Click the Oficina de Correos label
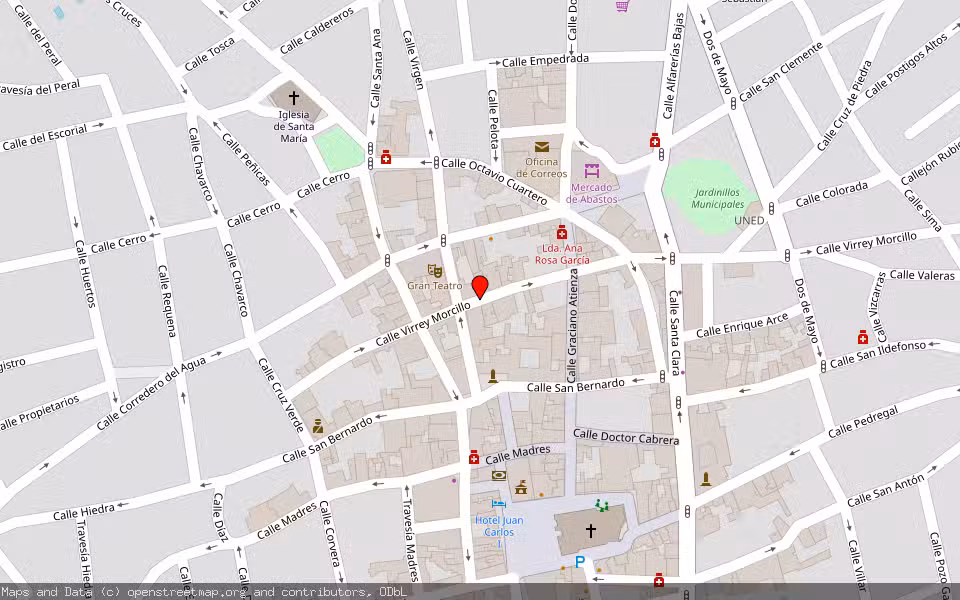This screenshot has width=960, height=600. click(542, 168)
